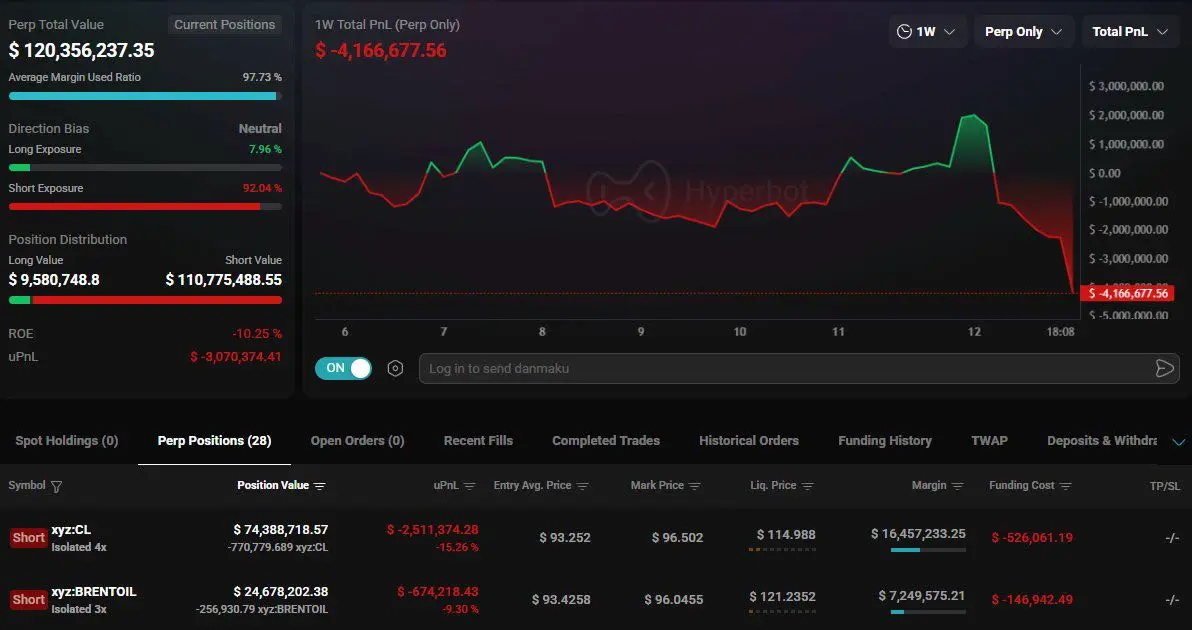The width and height of the screenshot is (1192, 630).
Task: Open the 1W time range dropdown
Action: (x=927, y=32)
